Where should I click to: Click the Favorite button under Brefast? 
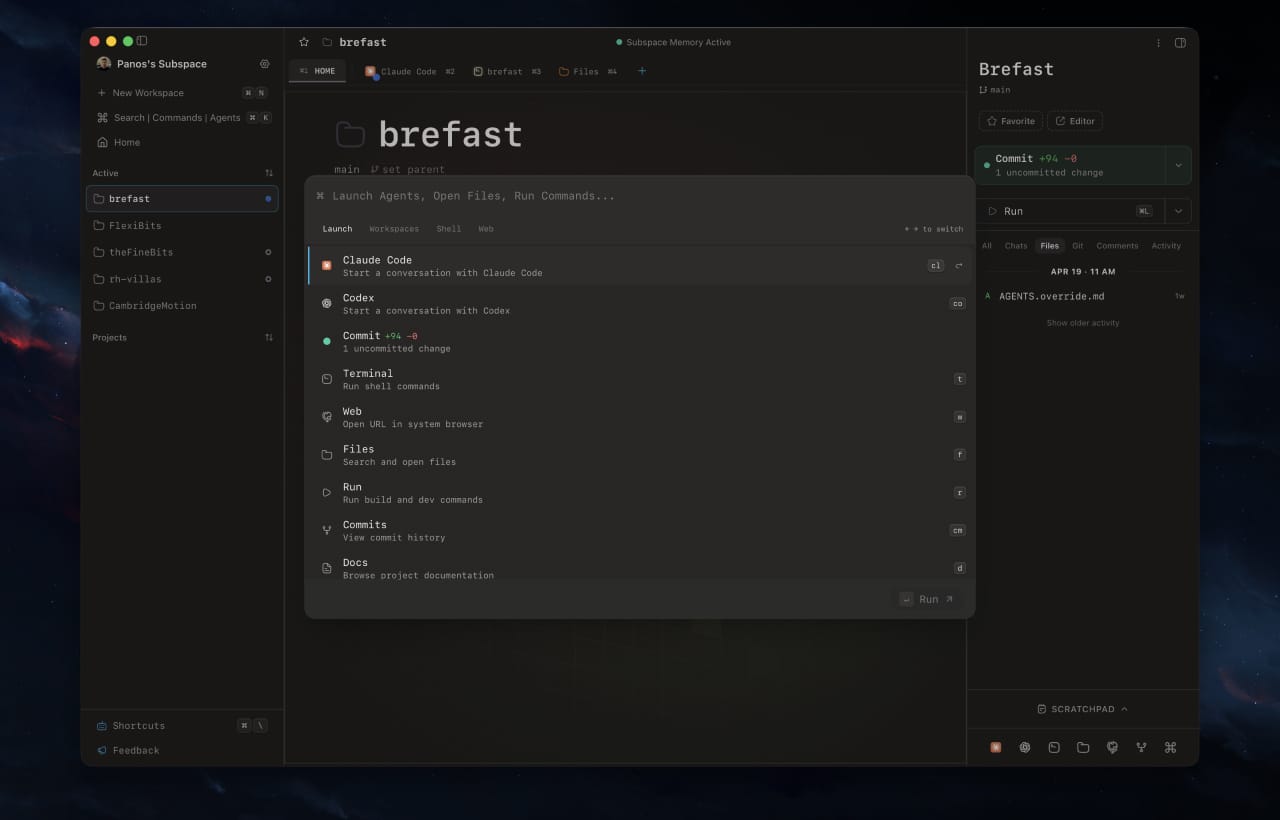click(1010, 120)
